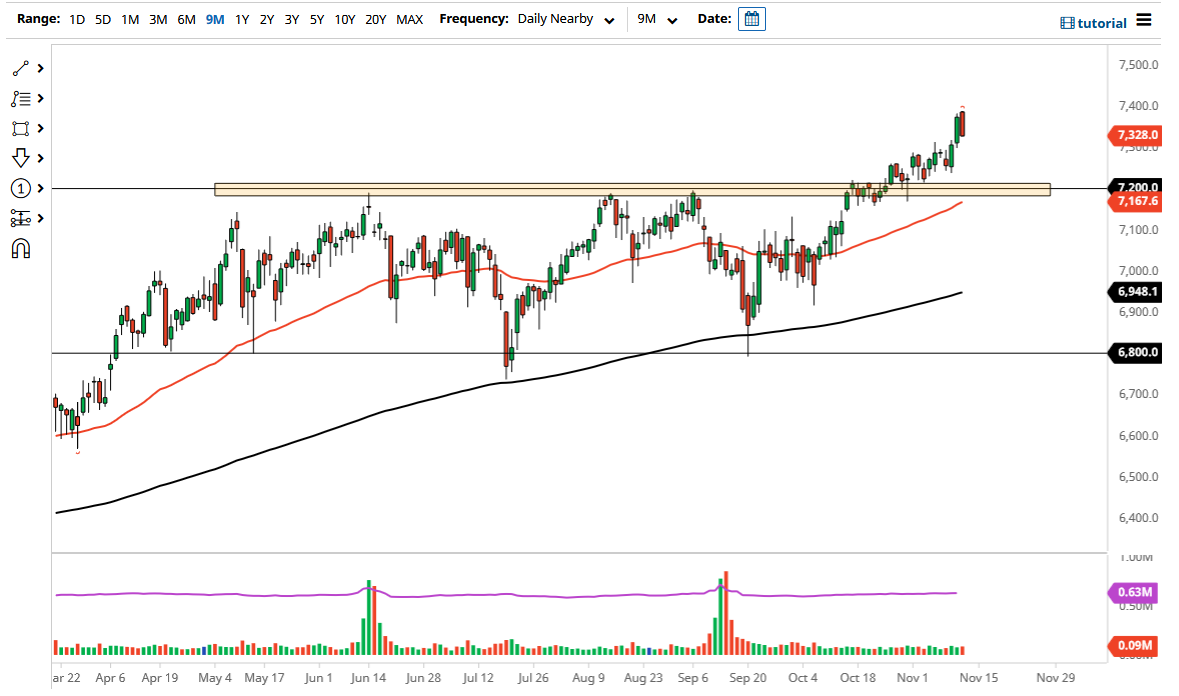Open the hamburger menu
Viewport: 1179px width, 696px height.
(x=1144, y=20)
